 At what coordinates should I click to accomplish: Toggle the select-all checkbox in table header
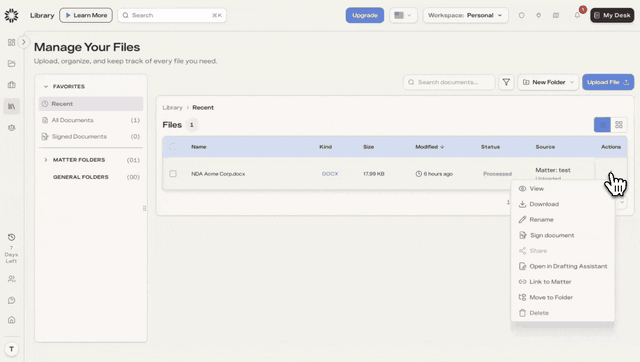(173, 147)
